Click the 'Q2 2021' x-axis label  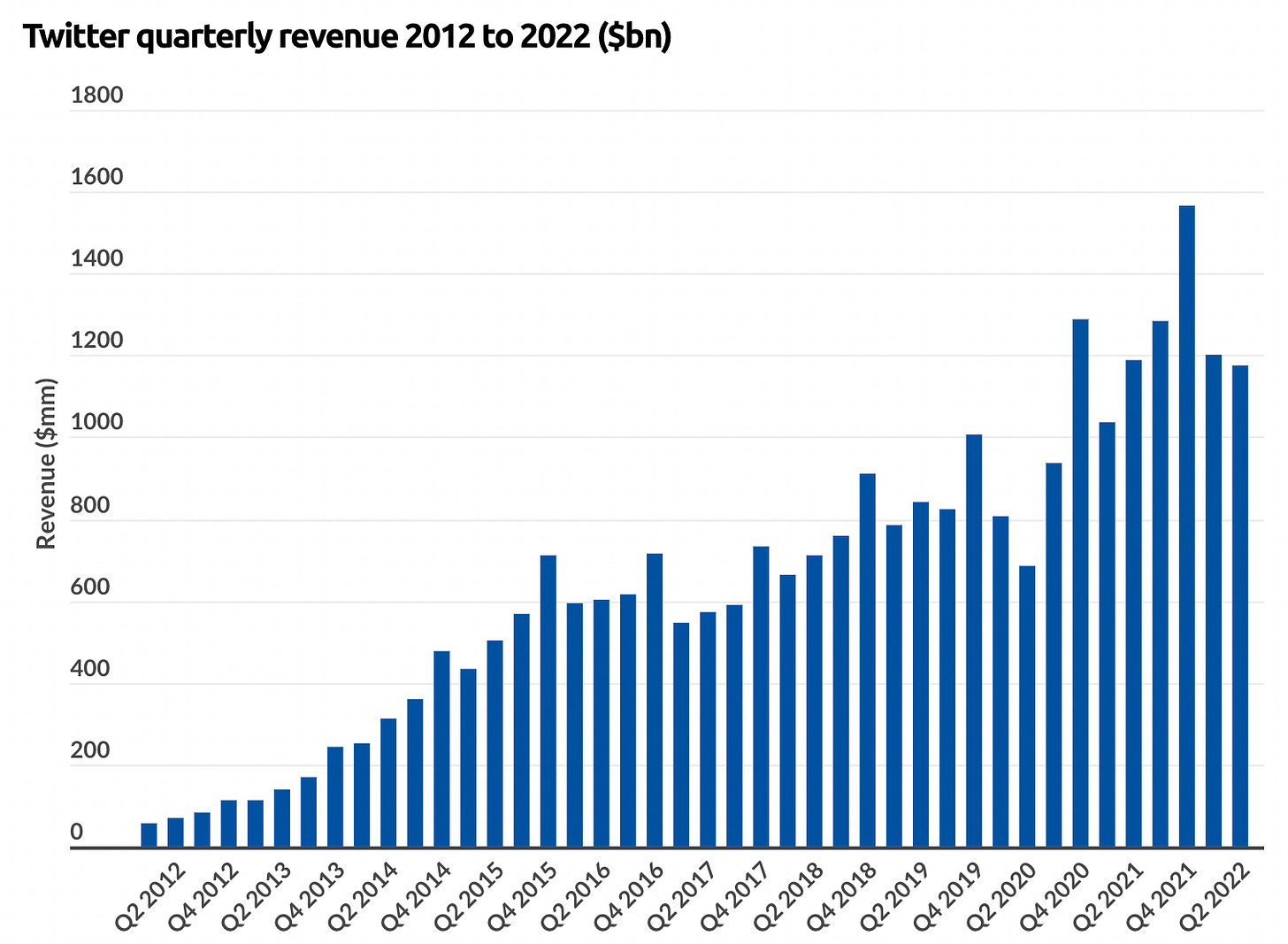pyautogui.click(x=1108, y=895)
